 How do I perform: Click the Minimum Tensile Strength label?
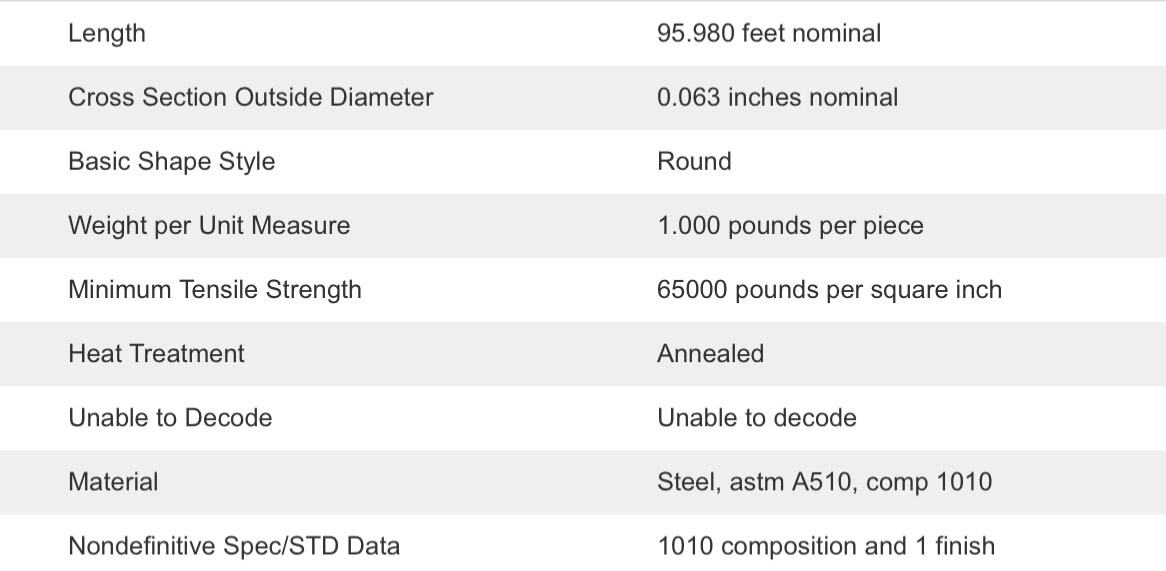click(215, 289)
